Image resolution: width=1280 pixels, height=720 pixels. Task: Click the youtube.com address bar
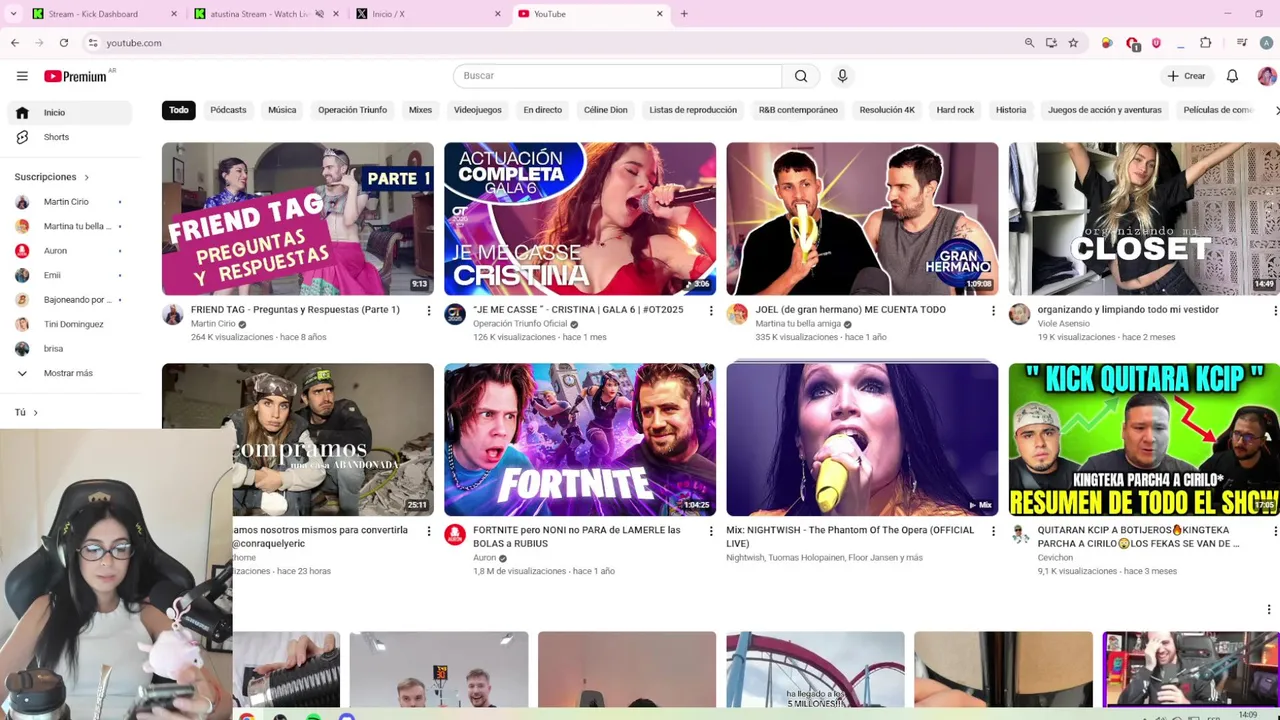(550, 43)
